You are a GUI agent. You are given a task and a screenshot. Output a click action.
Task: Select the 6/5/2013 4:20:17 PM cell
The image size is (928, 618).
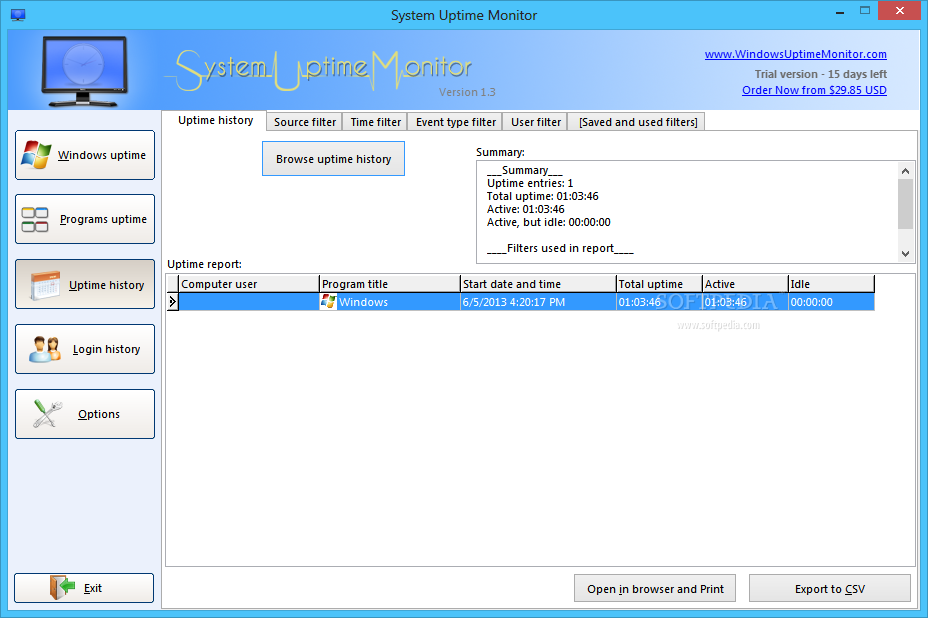[539, 302]
